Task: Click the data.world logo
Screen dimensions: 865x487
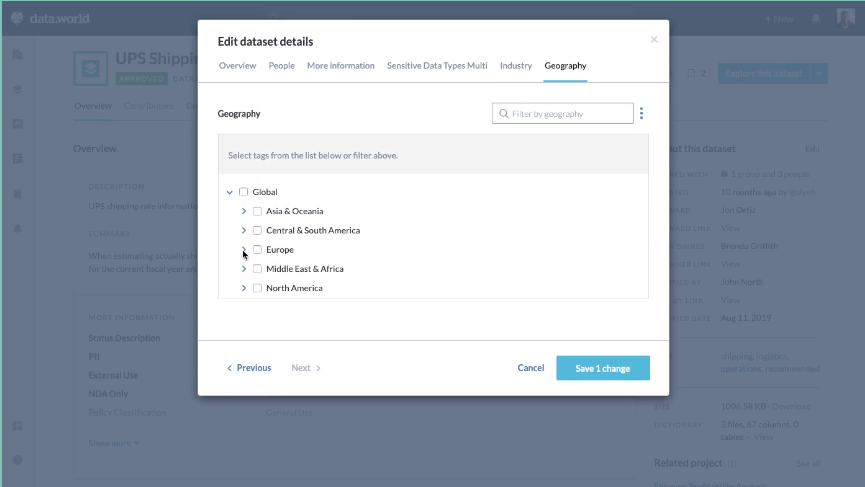Action: point(46,18)
